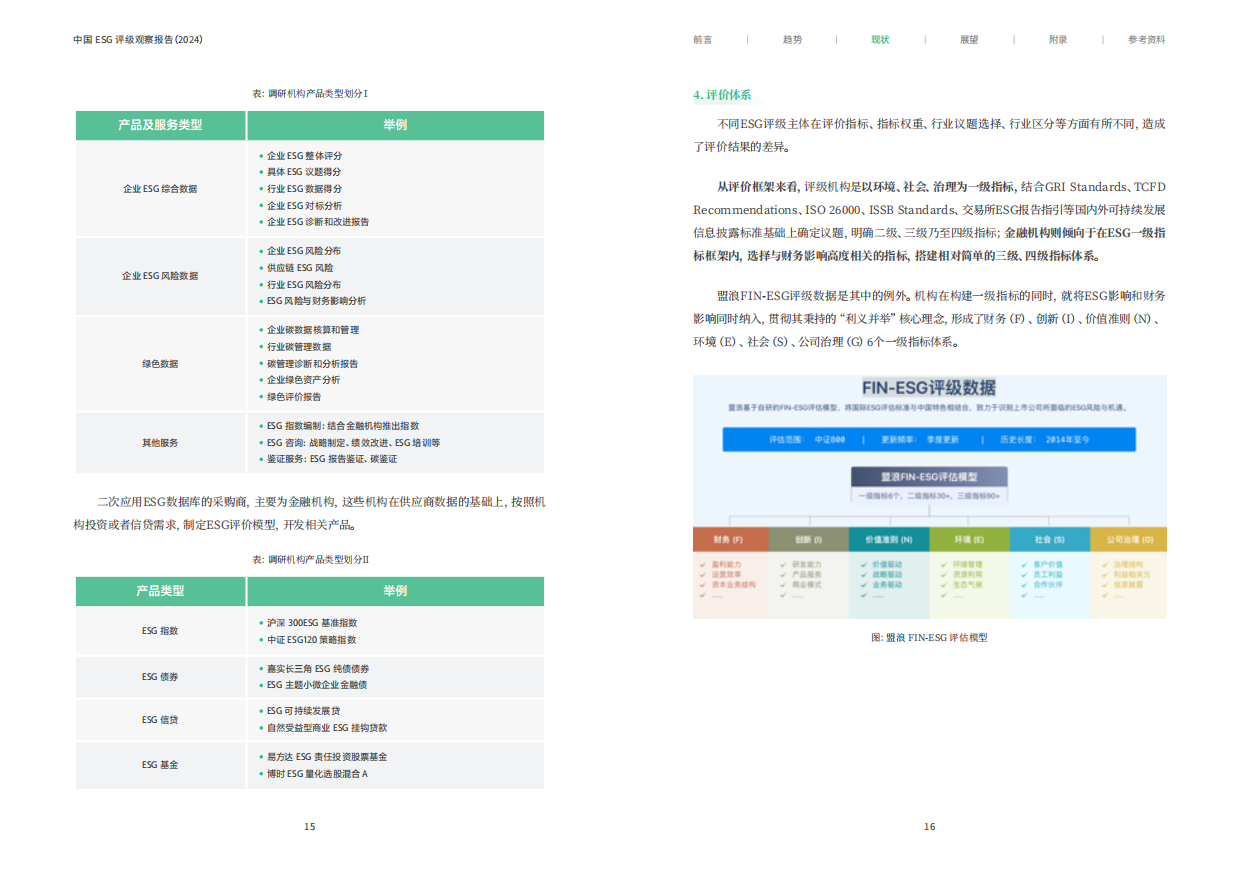This screenshot has width=1240, height=876.
Task: Switch to the 趋势 section tab
Action: 792,40
